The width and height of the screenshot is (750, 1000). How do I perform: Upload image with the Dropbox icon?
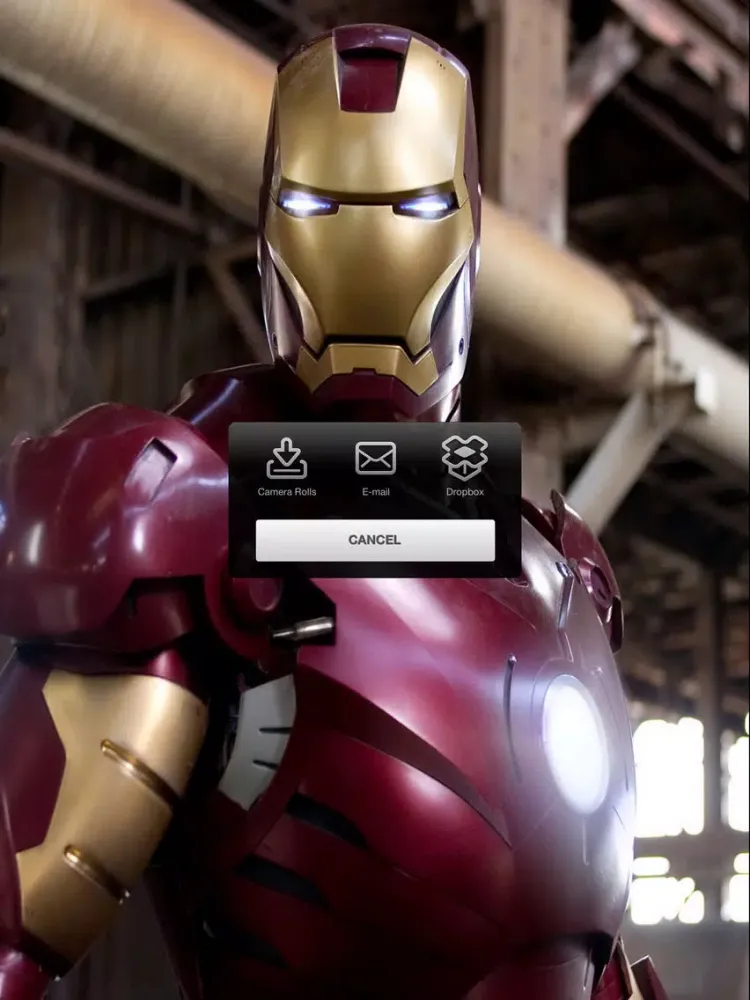464,457
